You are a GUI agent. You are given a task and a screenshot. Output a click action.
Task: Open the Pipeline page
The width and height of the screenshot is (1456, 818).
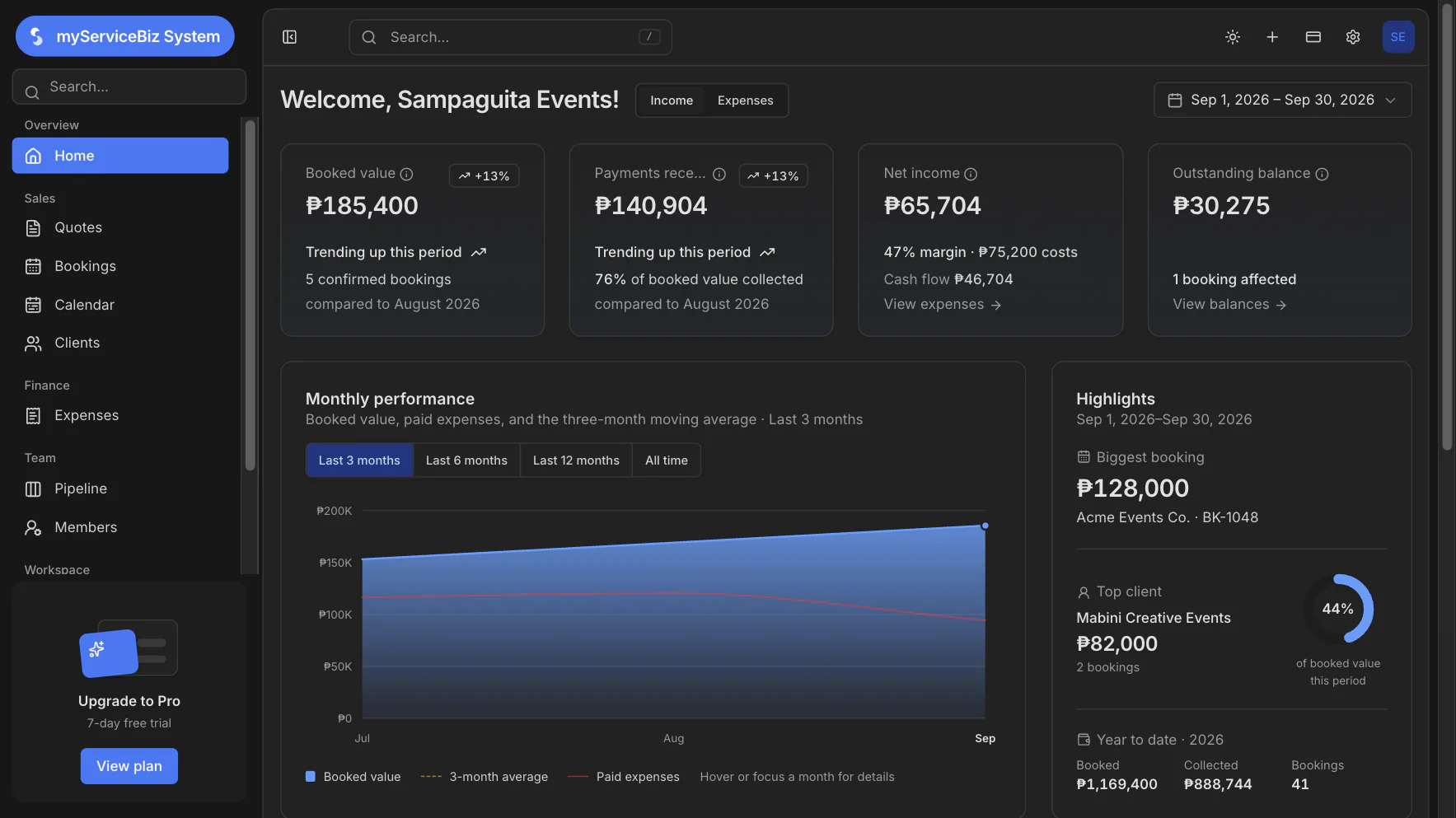120,488
